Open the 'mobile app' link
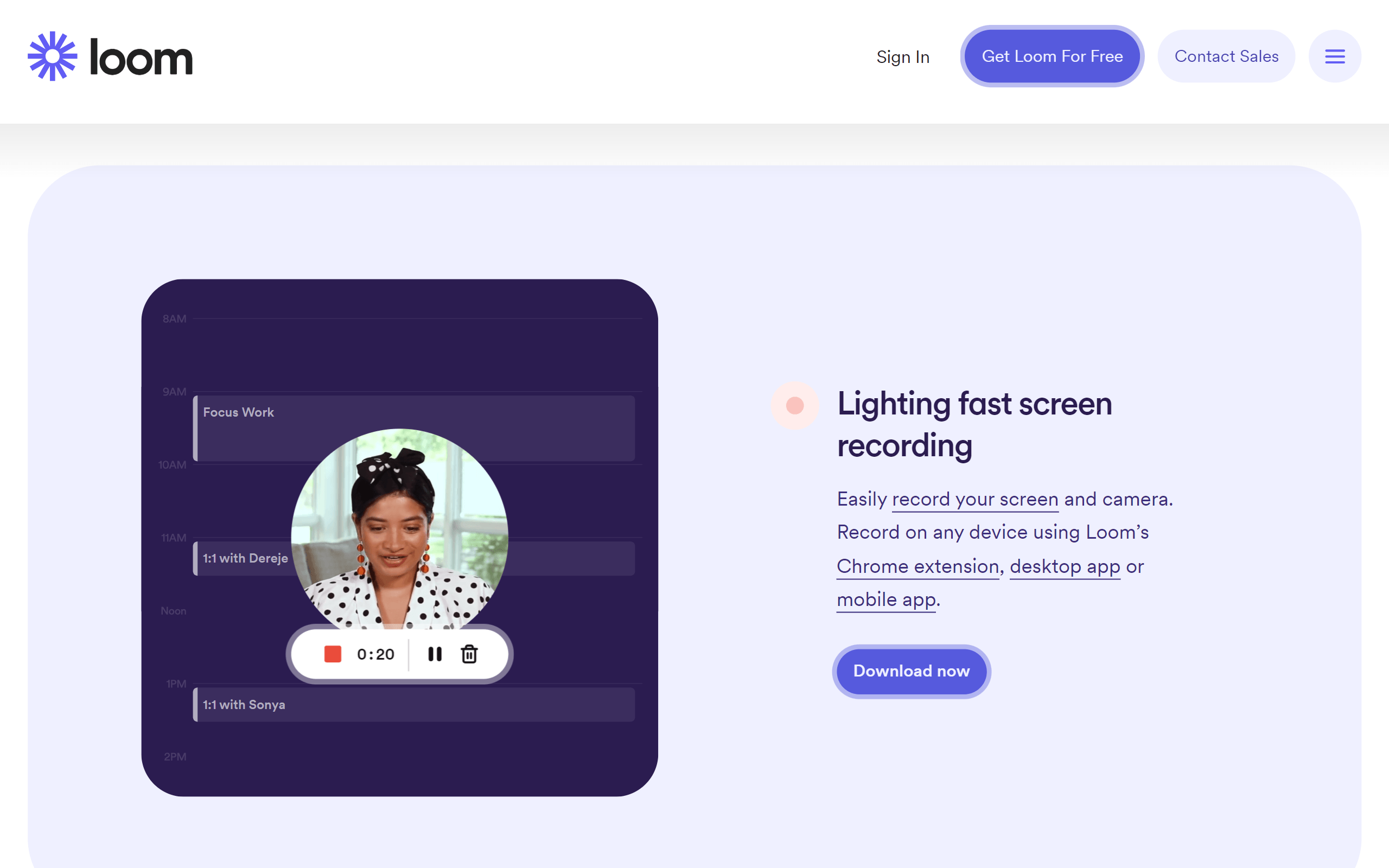The width and height of the screenshot is (1389, 868). coord(886,600)
